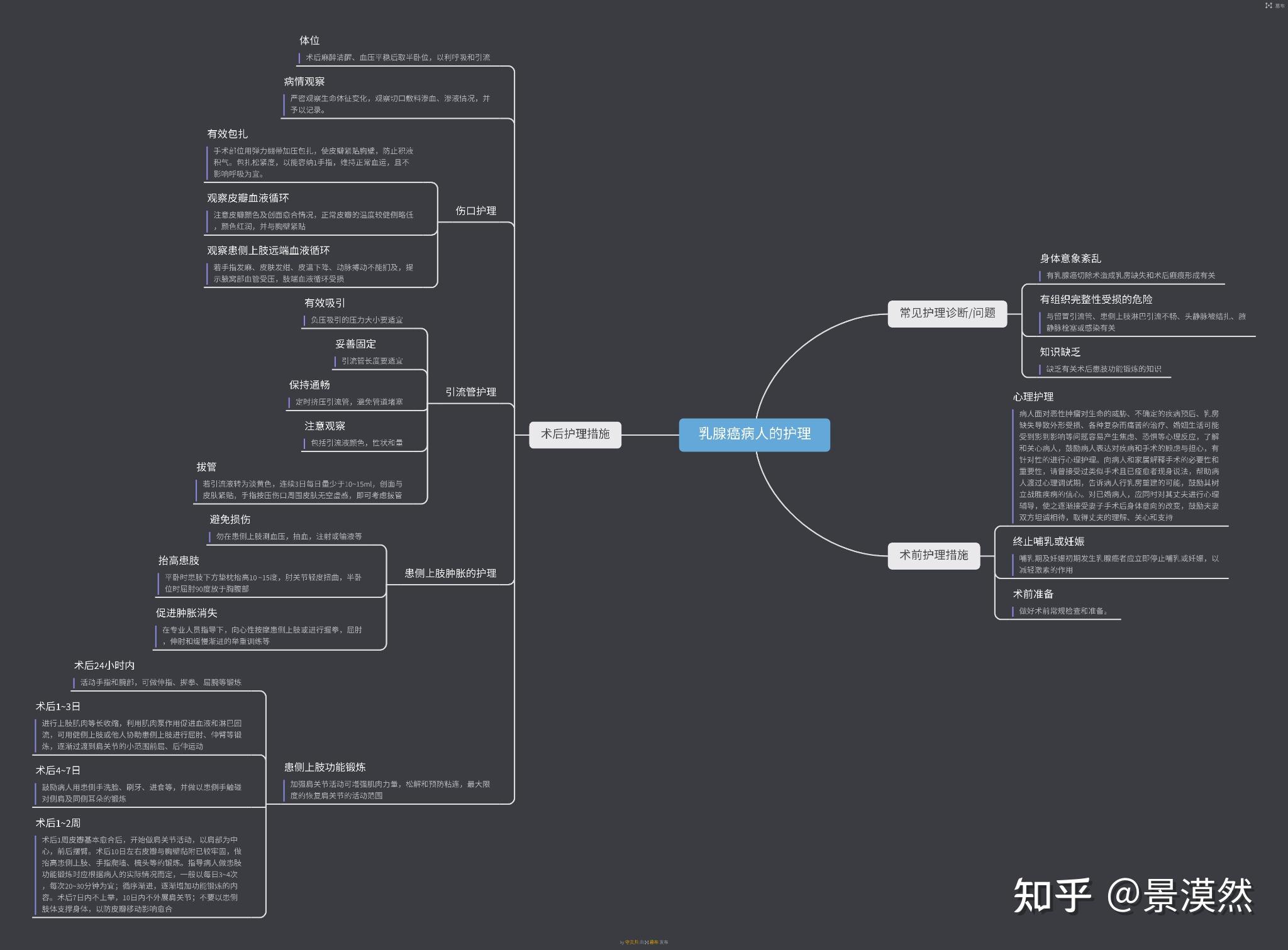Click the 伤口护理 subtopic
The image size is (1288, 950).
475,211
